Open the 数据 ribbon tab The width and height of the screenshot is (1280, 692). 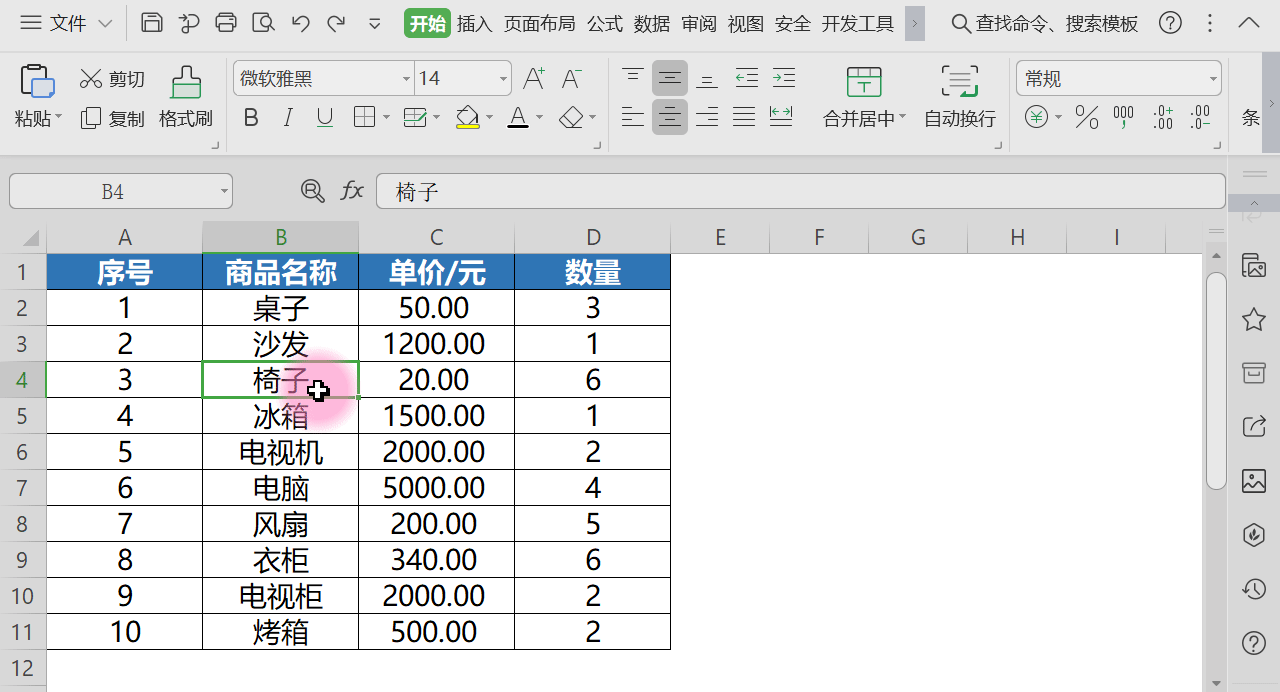click(652, 23)
